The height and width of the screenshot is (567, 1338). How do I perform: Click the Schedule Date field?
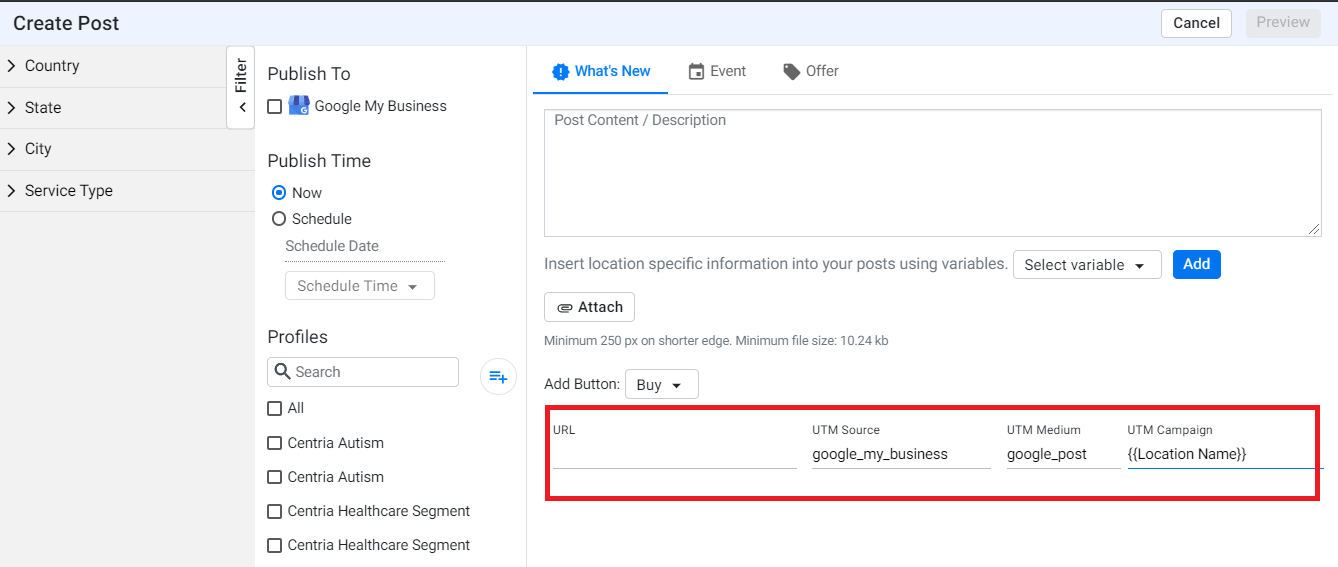(x=365, y=247)
